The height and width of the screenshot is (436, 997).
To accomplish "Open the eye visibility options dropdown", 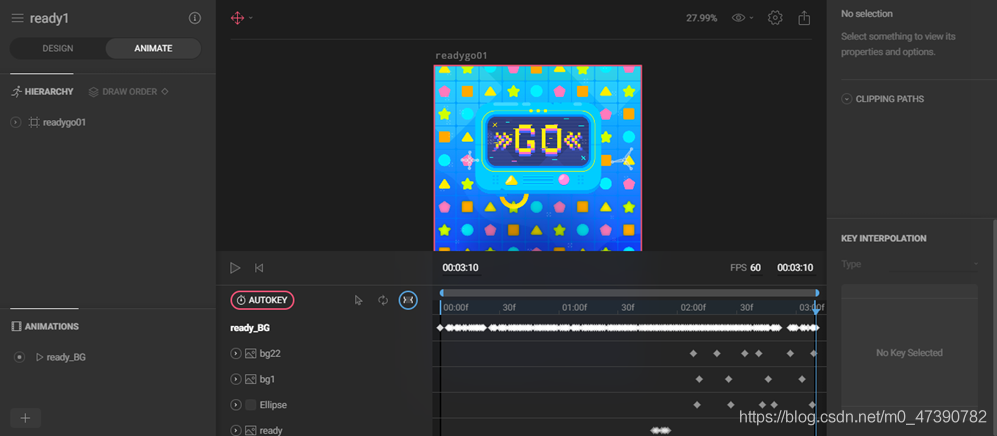I will [x=742, y=18].
